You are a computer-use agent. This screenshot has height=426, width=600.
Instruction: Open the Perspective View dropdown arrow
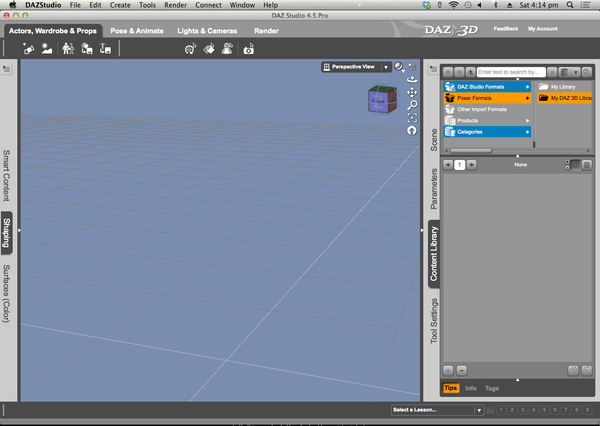pyautogui.click(x=386, y=67)
